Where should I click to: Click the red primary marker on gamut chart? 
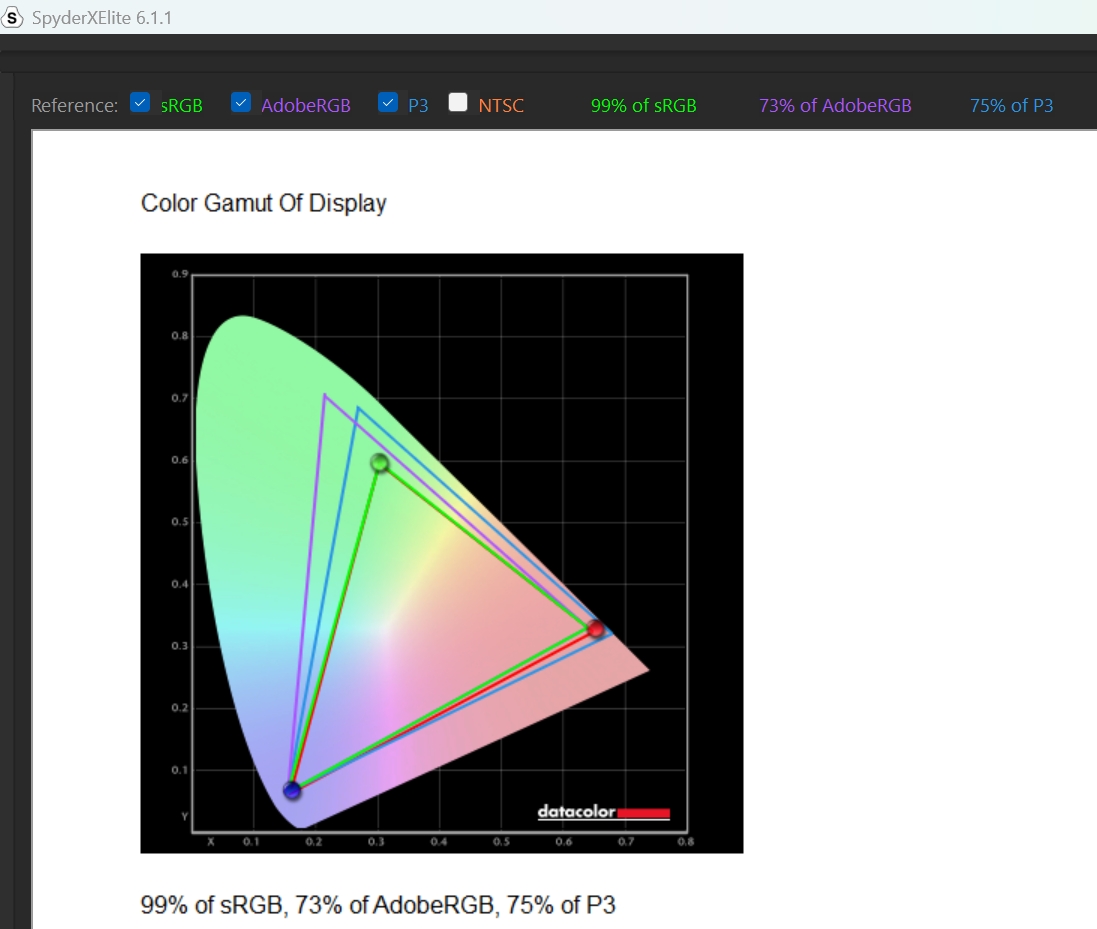[x=596, y=629]
